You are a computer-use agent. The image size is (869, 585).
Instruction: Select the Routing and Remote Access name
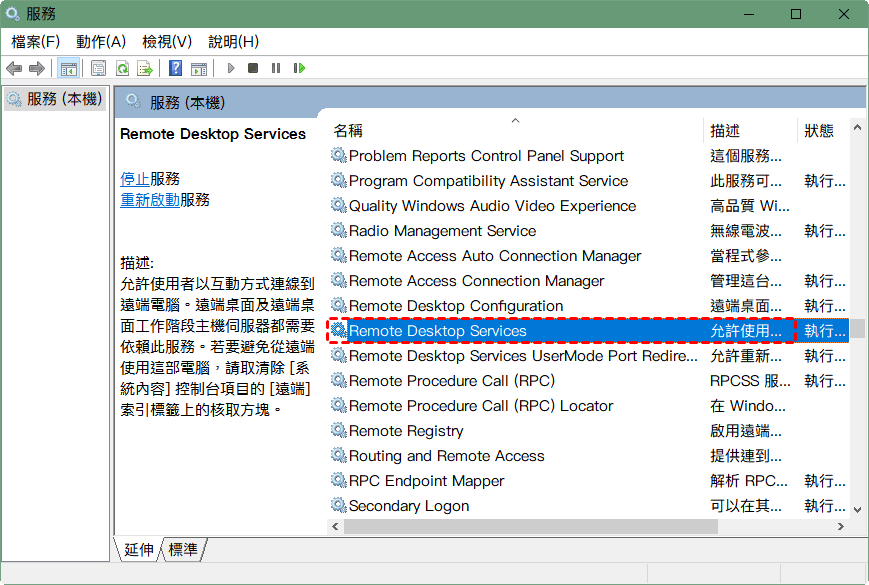pyautogui.click(x=446, y=456)
